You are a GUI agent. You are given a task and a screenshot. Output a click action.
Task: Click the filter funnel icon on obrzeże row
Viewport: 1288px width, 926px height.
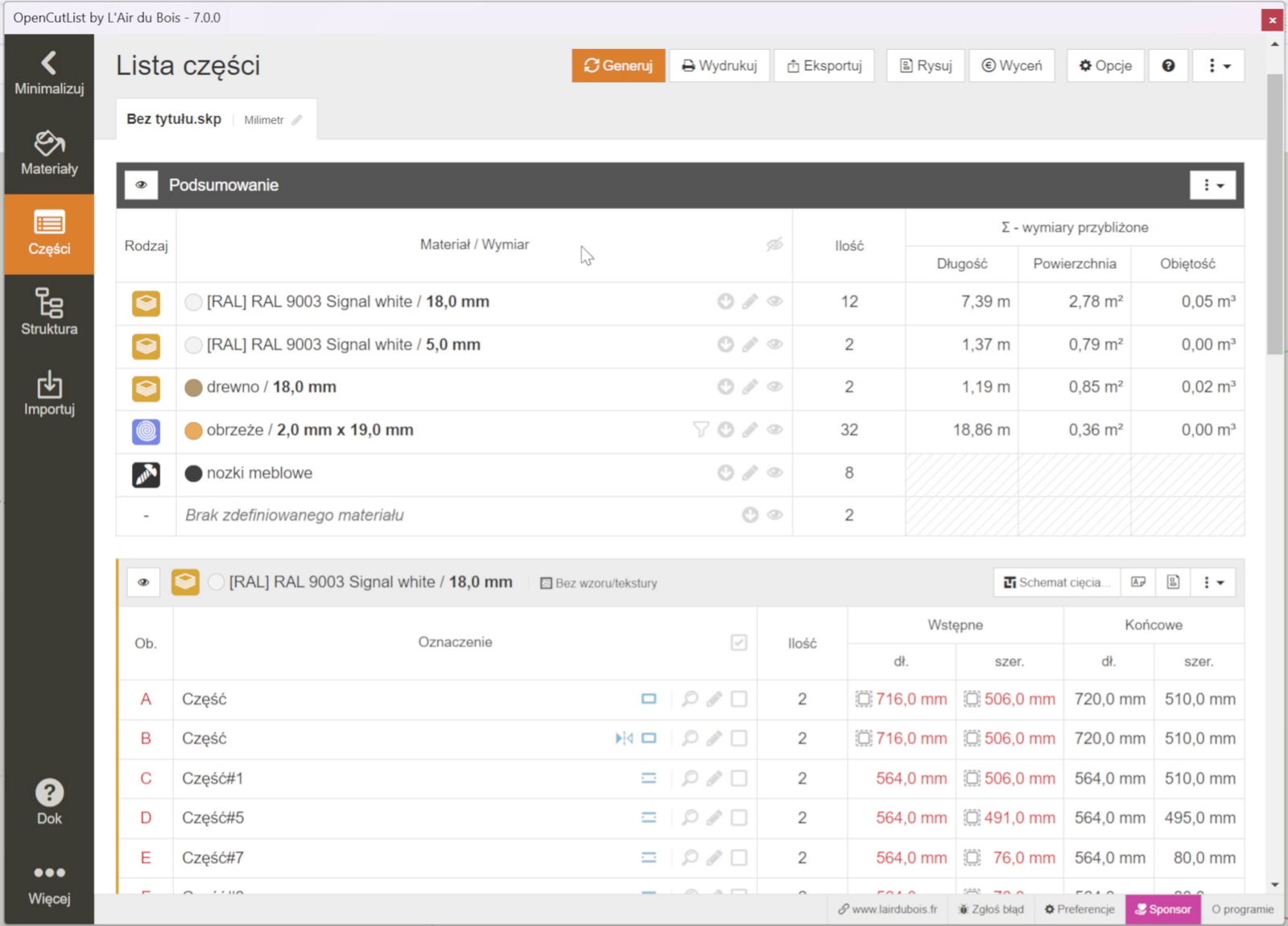pyautogui.click(x=701, y=430)
